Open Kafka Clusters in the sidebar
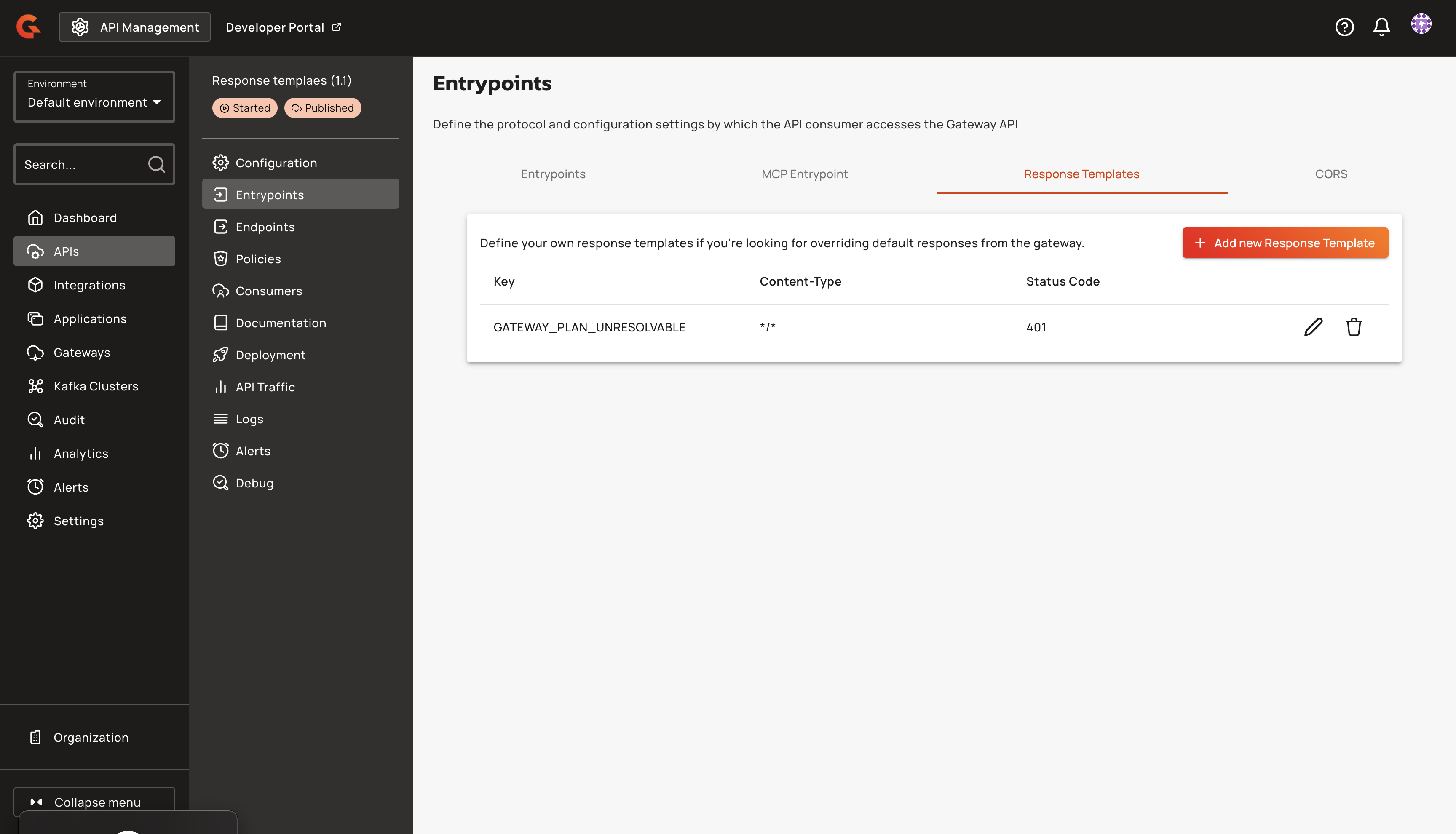This screenshot has width=1456, height=834. [96, 386]
